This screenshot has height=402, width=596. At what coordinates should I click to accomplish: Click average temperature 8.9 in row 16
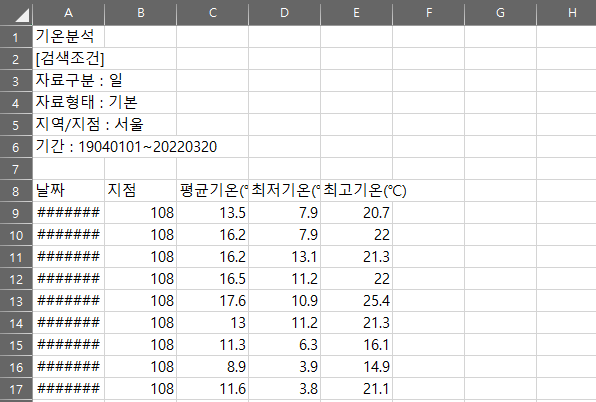tap(212, 367)
